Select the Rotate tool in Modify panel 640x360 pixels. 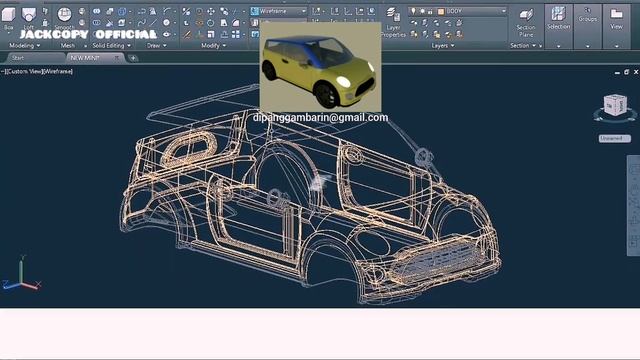click(211, 23)
